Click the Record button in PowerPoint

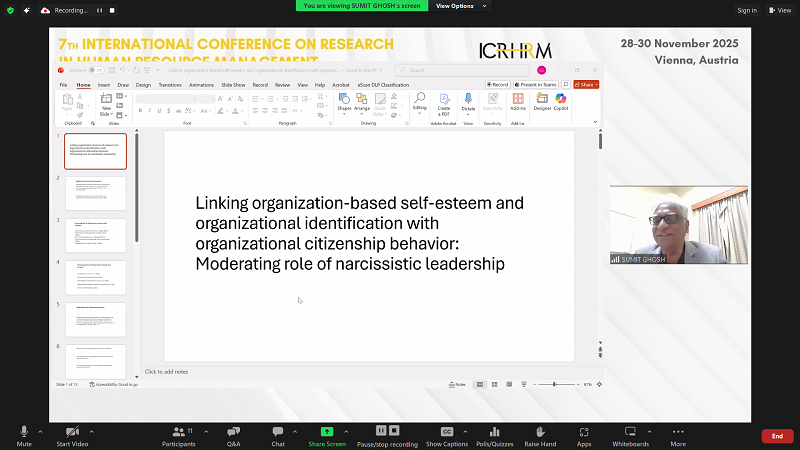tap(497, 85)
